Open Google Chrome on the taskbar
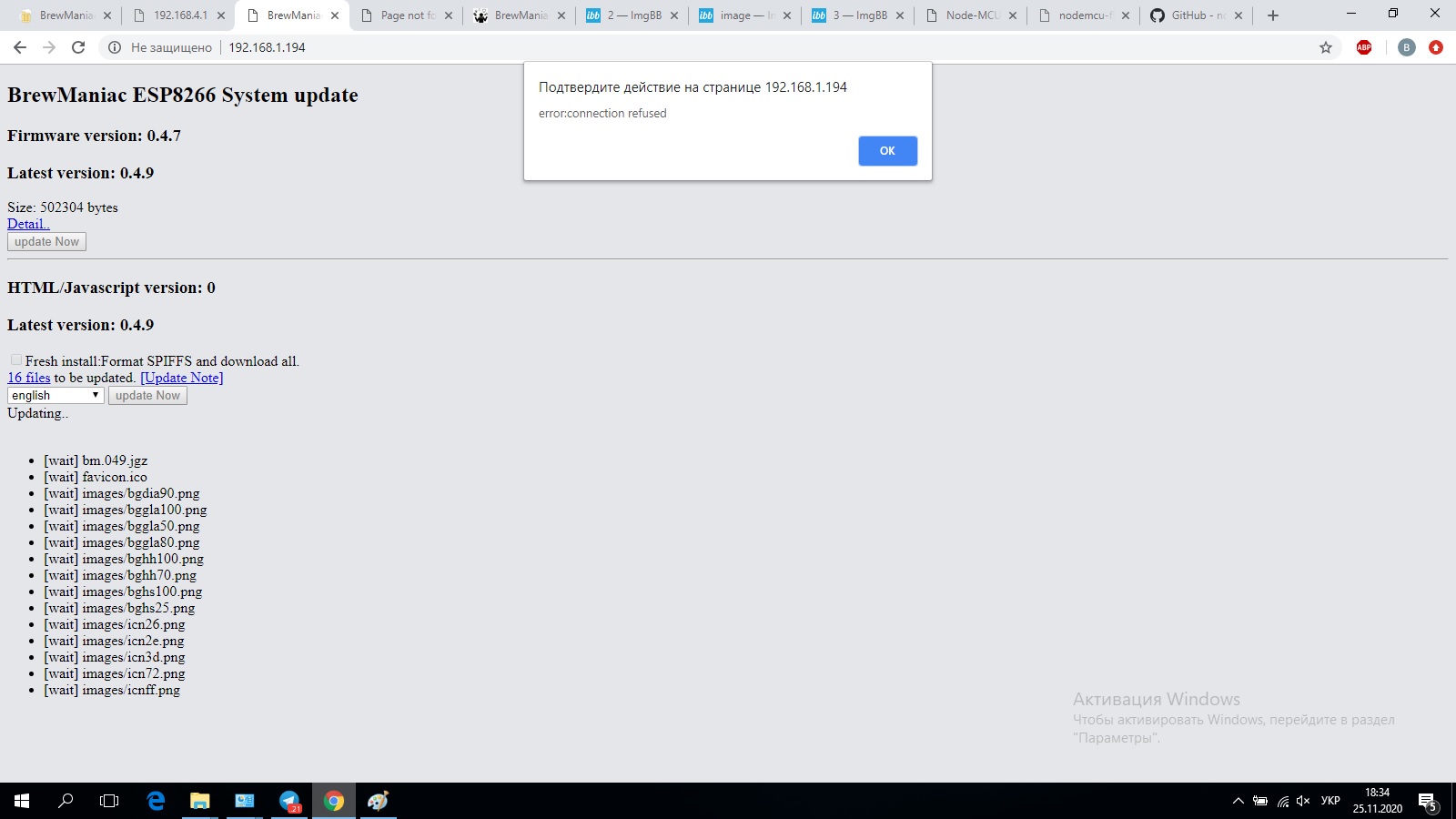1456x819 pixels. pos(334,801)
